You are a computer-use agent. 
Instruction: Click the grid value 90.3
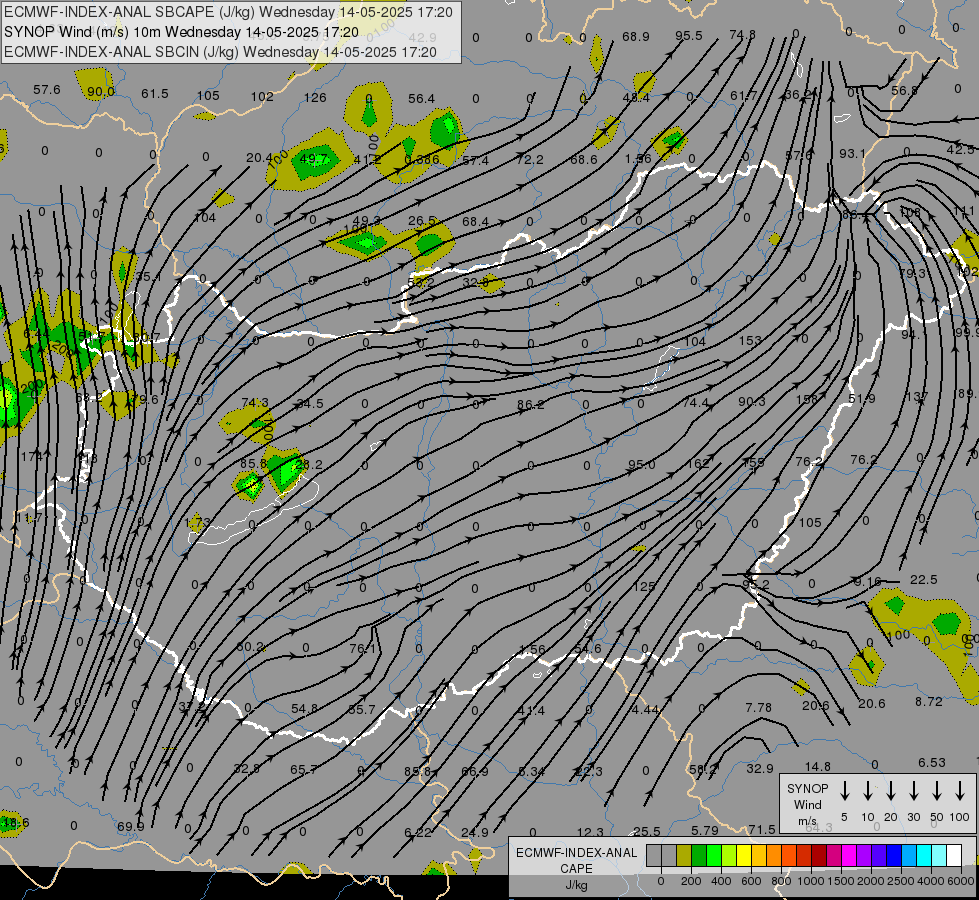[x=752, y=402]
